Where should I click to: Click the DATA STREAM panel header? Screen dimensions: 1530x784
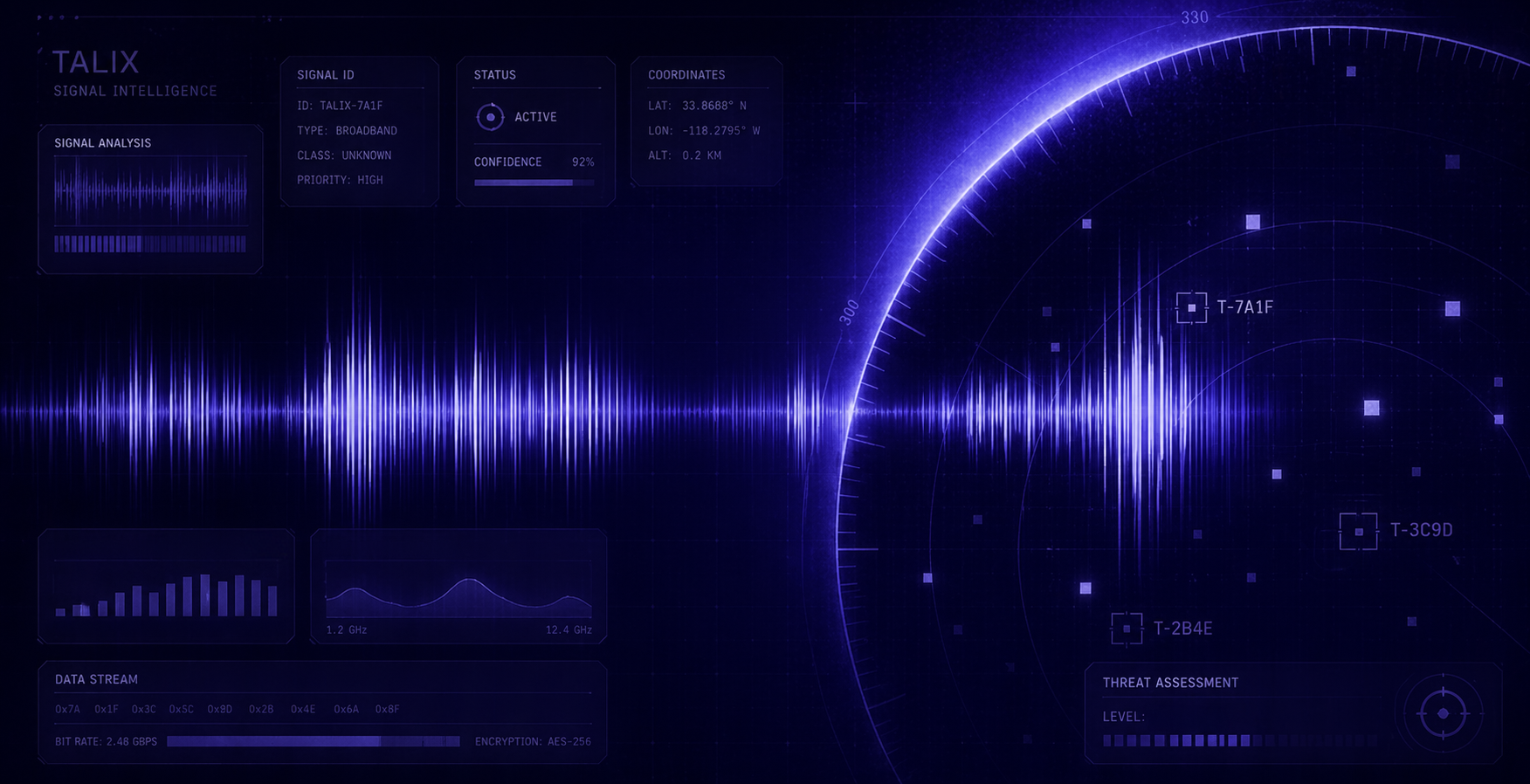tap(96, 679)
